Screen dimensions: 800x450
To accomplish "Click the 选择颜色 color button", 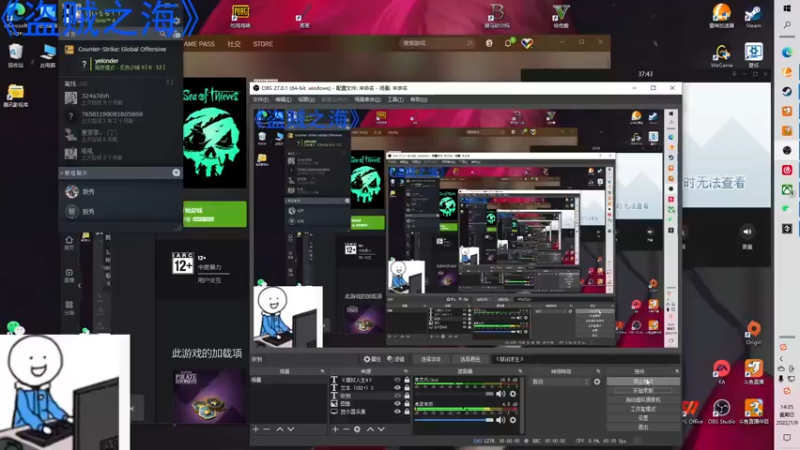I will point(470,359).
